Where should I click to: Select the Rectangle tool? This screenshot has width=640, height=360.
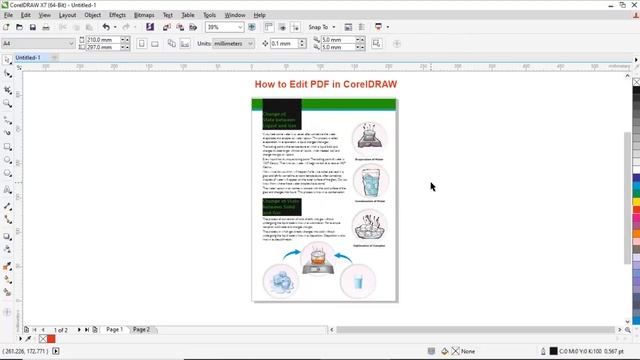[7, 147]
